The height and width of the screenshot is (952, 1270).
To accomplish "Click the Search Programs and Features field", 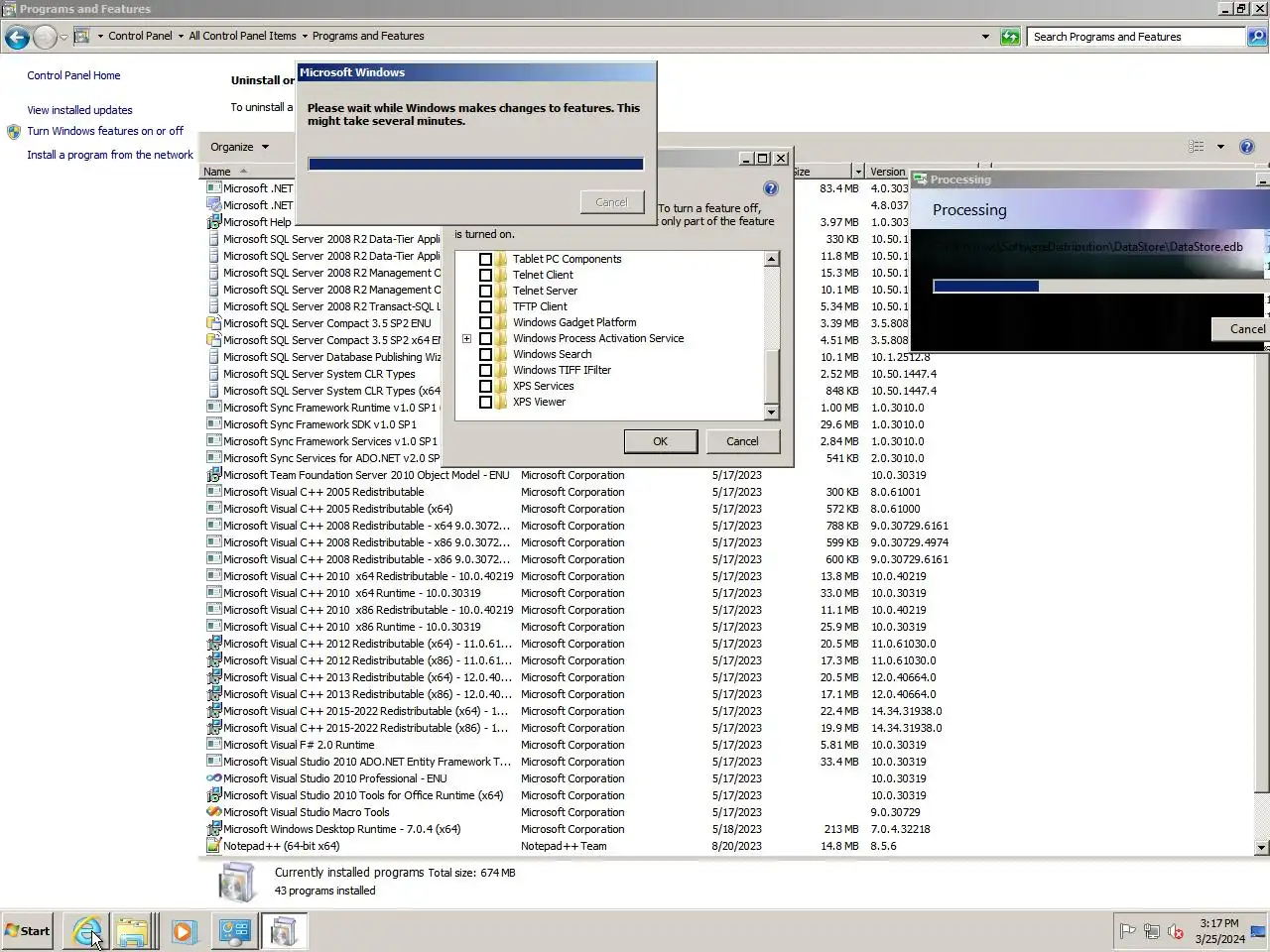I will click(1137, 37).
